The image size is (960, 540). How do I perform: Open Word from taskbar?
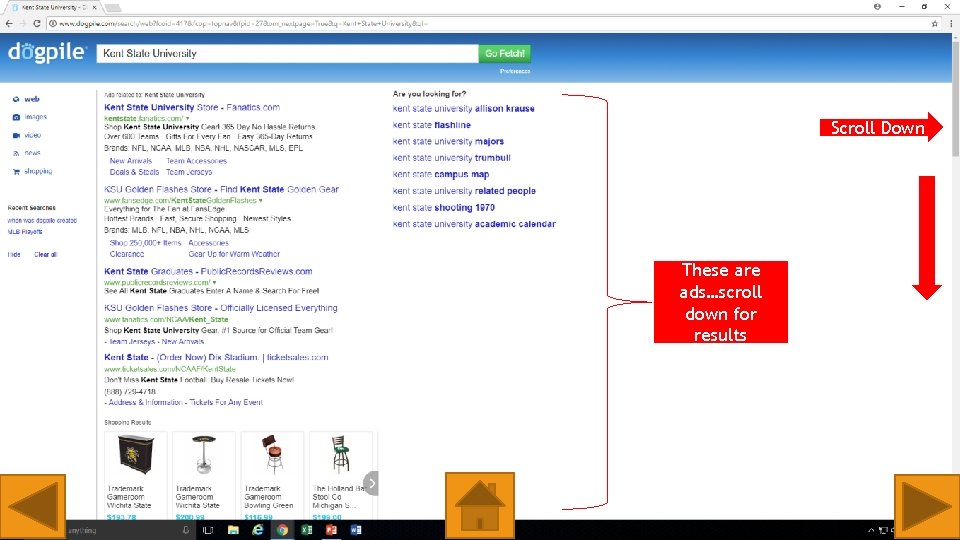pyautogui.click(x=356, y=530)
